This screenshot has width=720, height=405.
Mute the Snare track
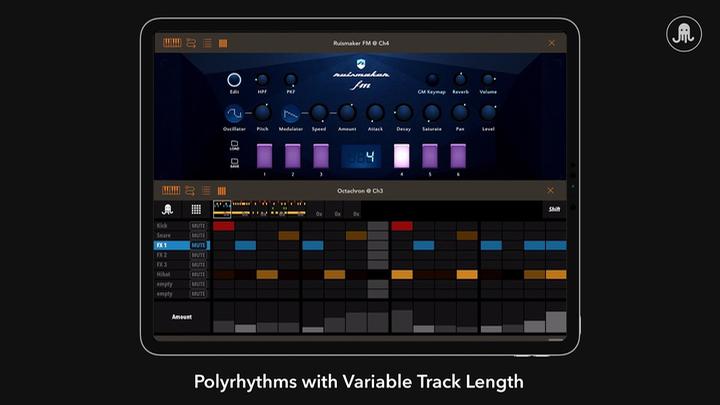[x=198, y=236]
